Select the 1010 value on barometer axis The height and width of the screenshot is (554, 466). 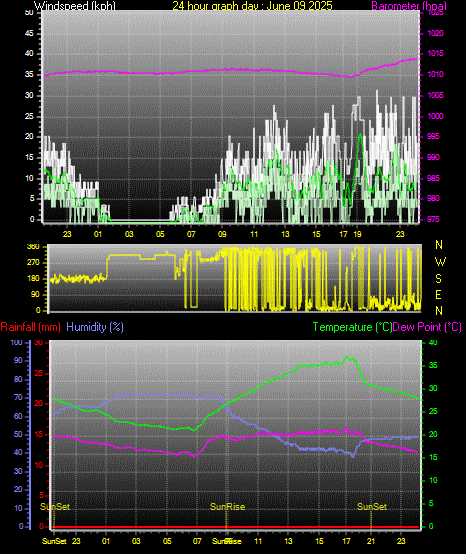[x=435, y=75]
